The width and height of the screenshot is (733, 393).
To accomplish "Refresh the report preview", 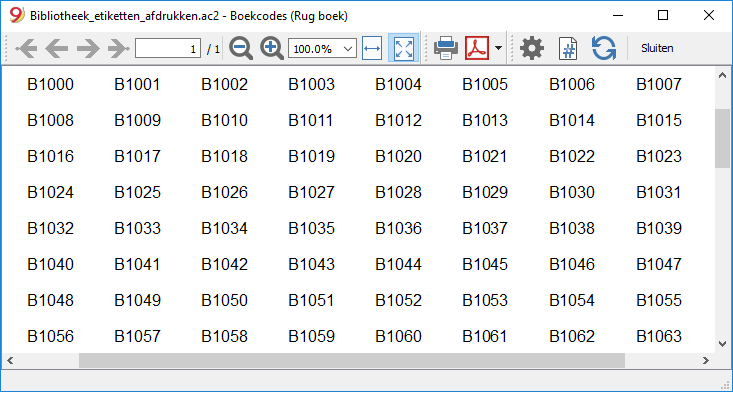I will (x=604, y=48).
